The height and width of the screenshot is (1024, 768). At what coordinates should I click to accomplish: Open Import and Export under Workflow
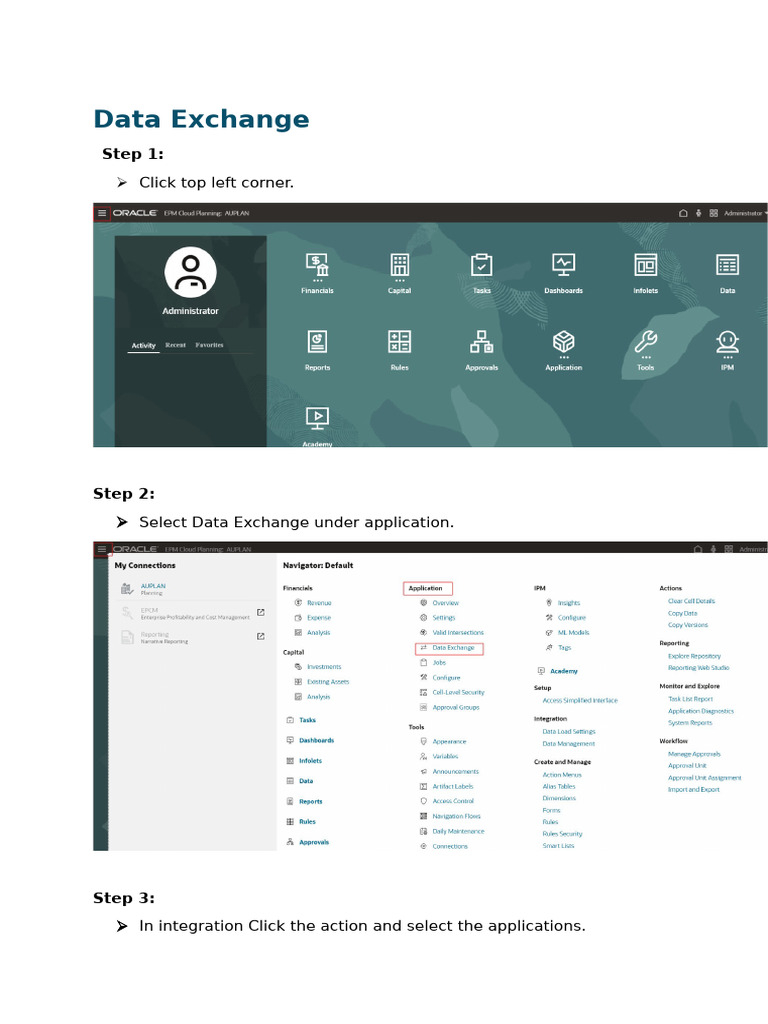pos(694,790)
